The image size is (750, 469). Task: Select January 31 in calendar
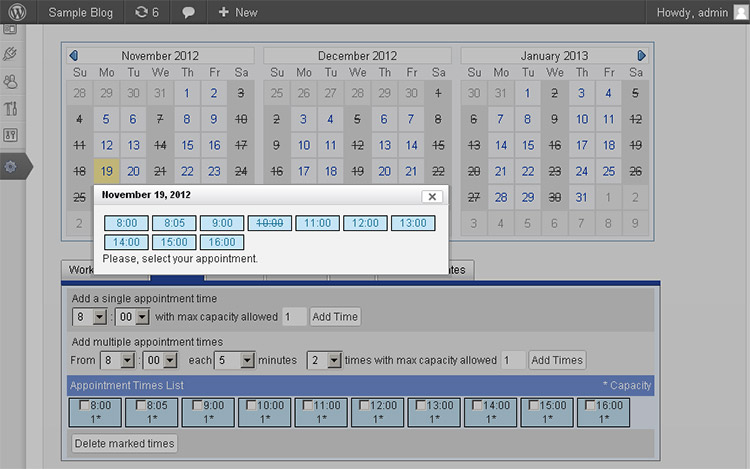coord(581,197)
